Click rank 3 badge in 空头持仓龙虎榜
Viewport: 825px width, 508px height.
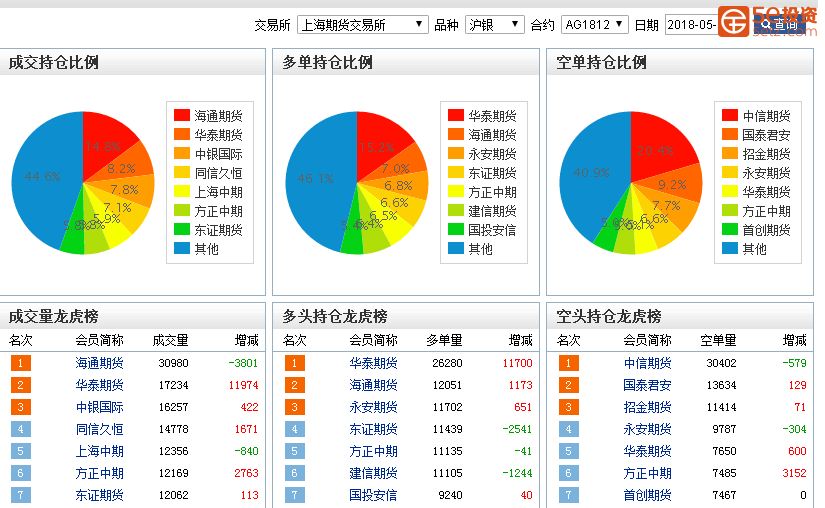(x=569, y=407)
